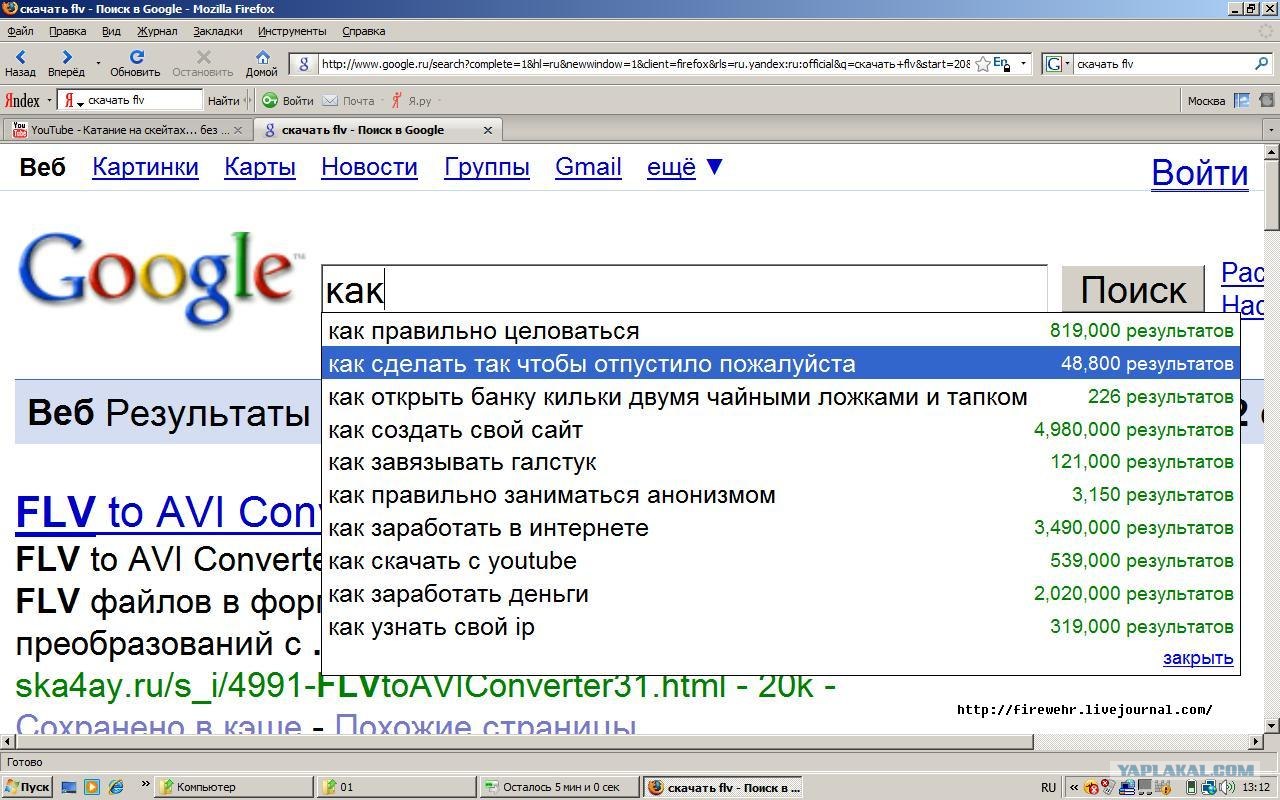
Task: Close the Google search tab
Action: pos(488,130)
